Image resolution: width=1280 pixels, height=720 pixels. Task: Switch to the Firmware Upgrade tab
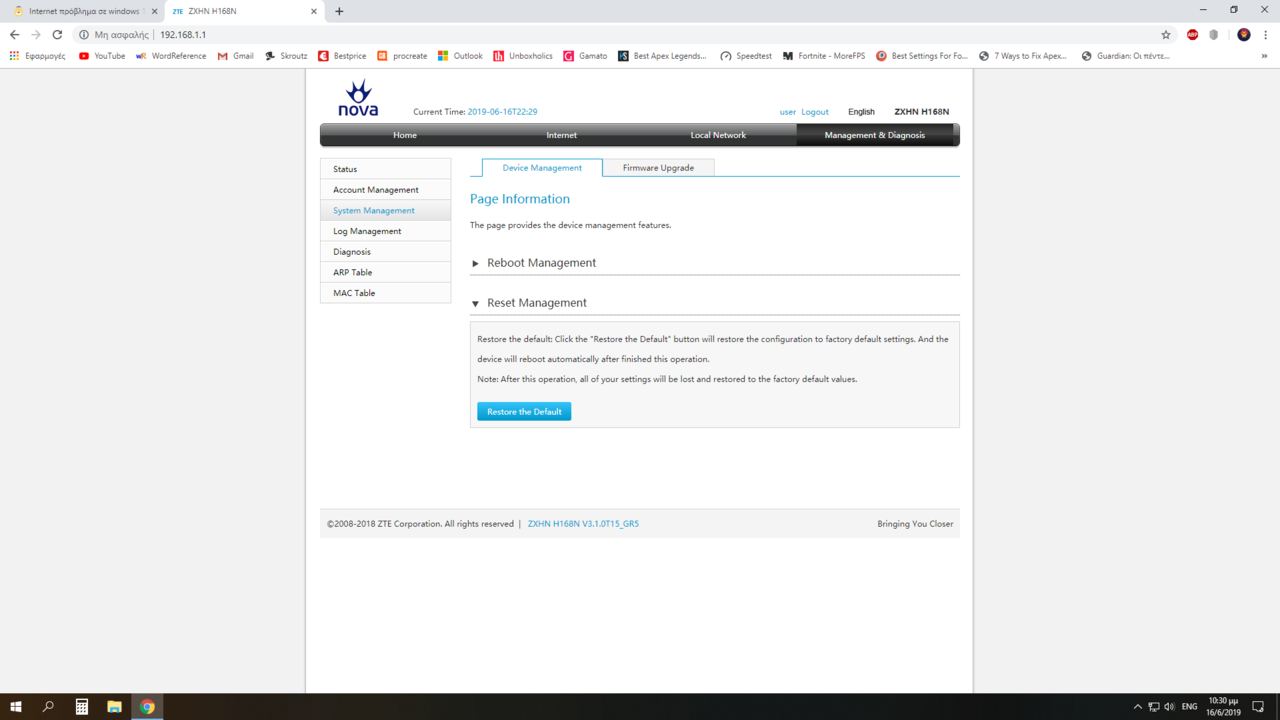pyautogui.click(x=658, y=168)
